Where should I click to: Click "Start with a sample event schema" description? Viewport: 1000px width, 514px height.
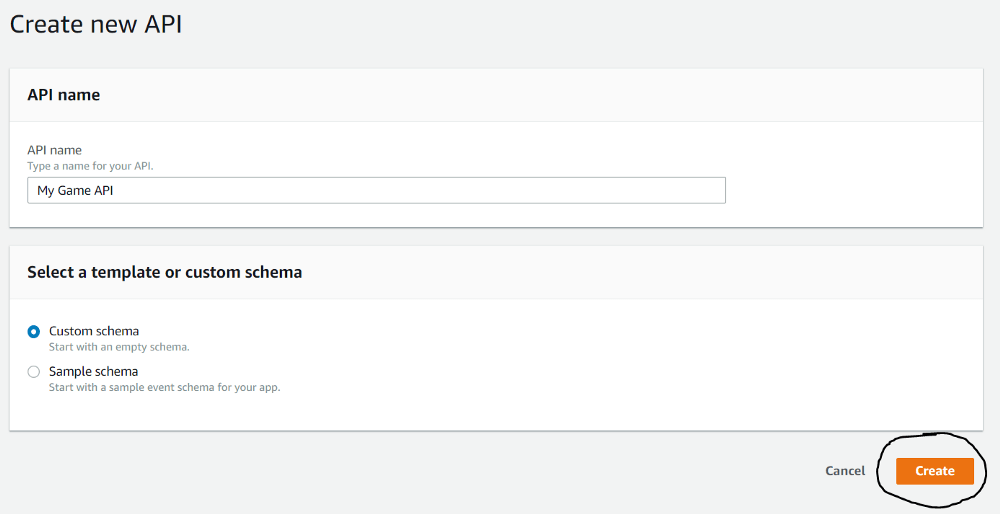[x=164, y=387]
